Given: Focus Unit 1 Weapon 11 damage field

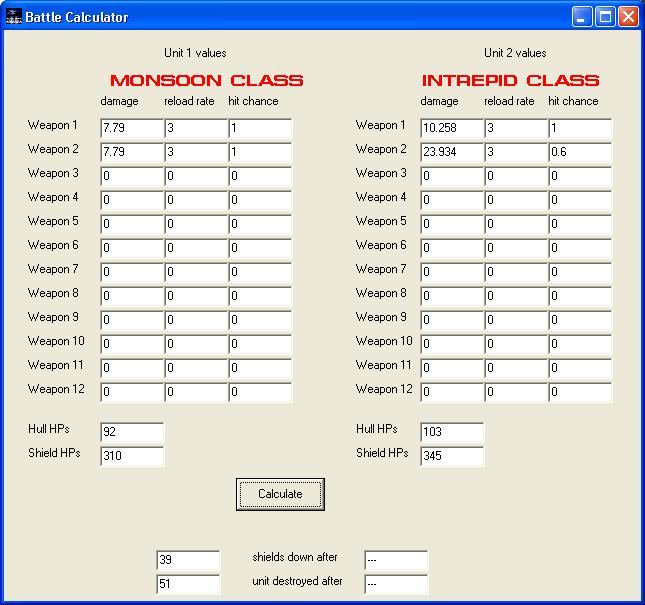Looking at the screenshot, I should click(132, 368).
